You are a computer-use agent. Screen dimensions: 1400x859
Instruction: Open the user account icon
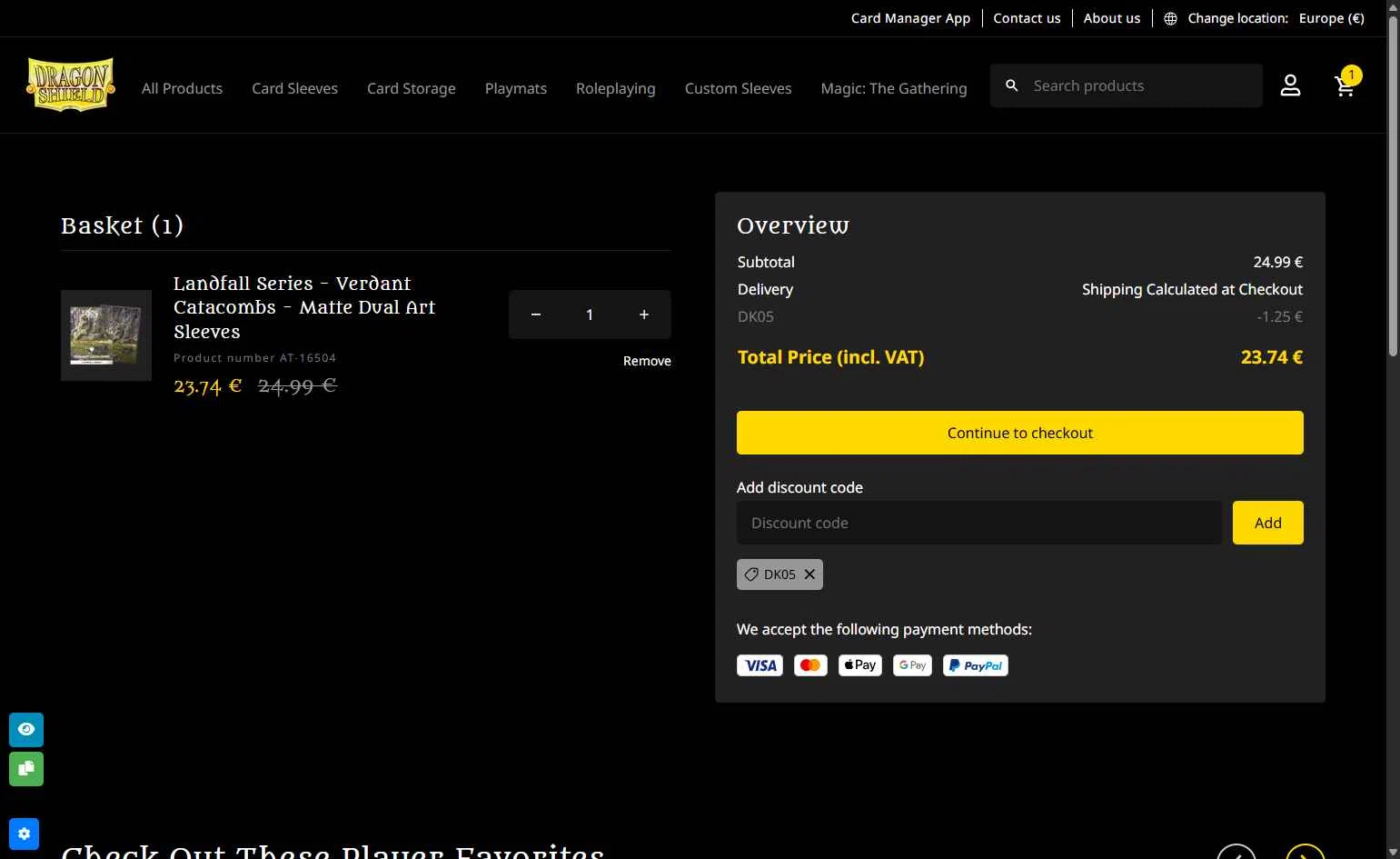point(1290,85)
